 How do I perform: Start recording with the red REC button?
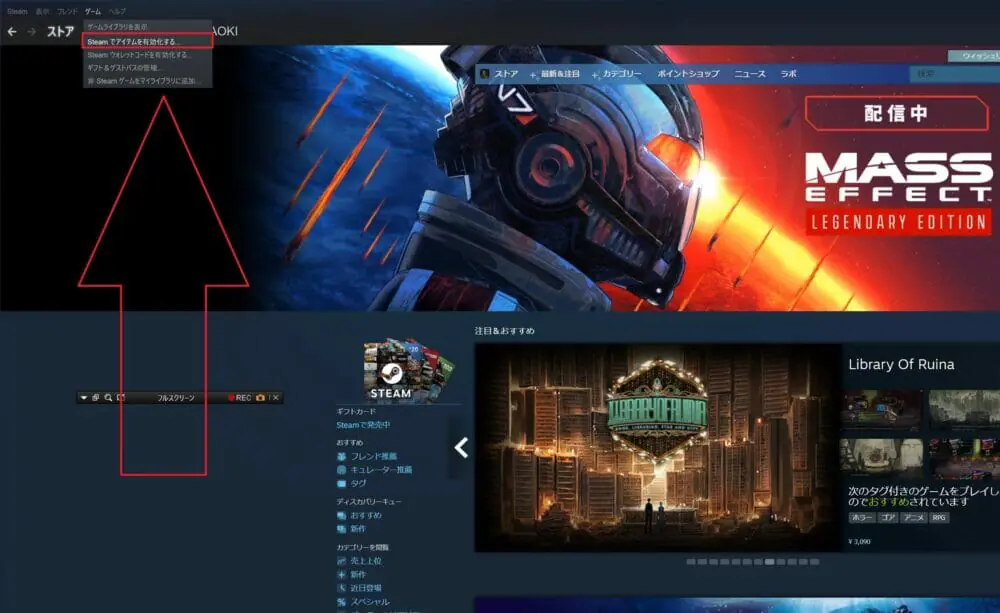tap(239, 398)
